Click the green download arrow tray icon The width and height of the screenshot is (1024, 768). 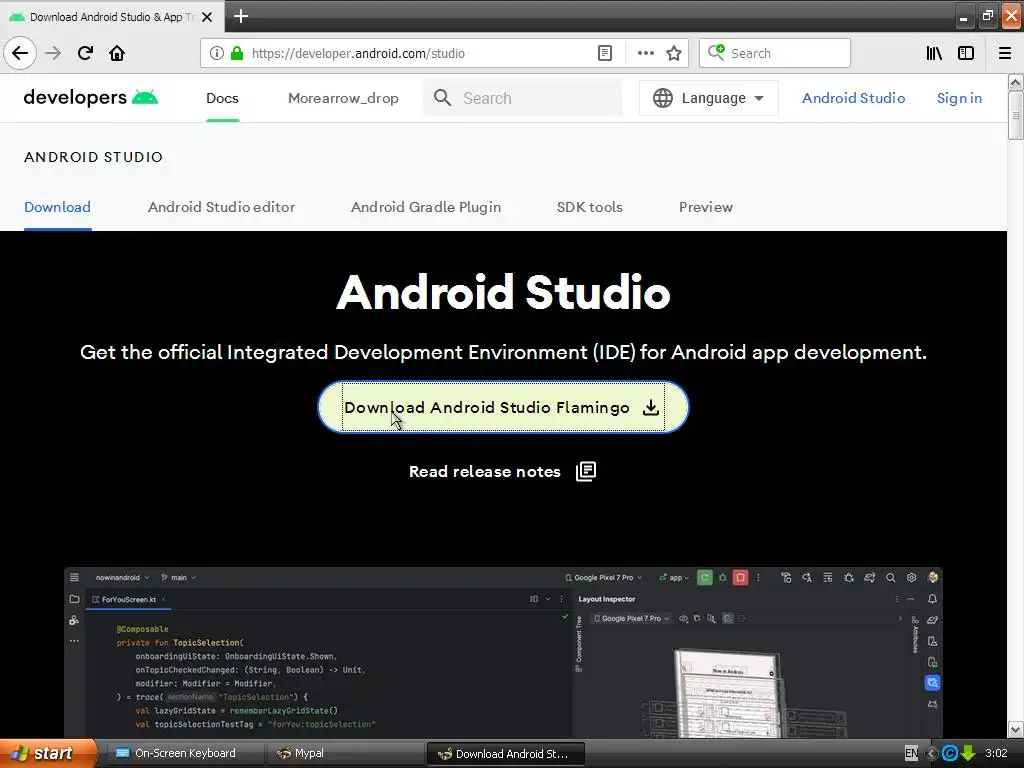click(x=968, y=754)
